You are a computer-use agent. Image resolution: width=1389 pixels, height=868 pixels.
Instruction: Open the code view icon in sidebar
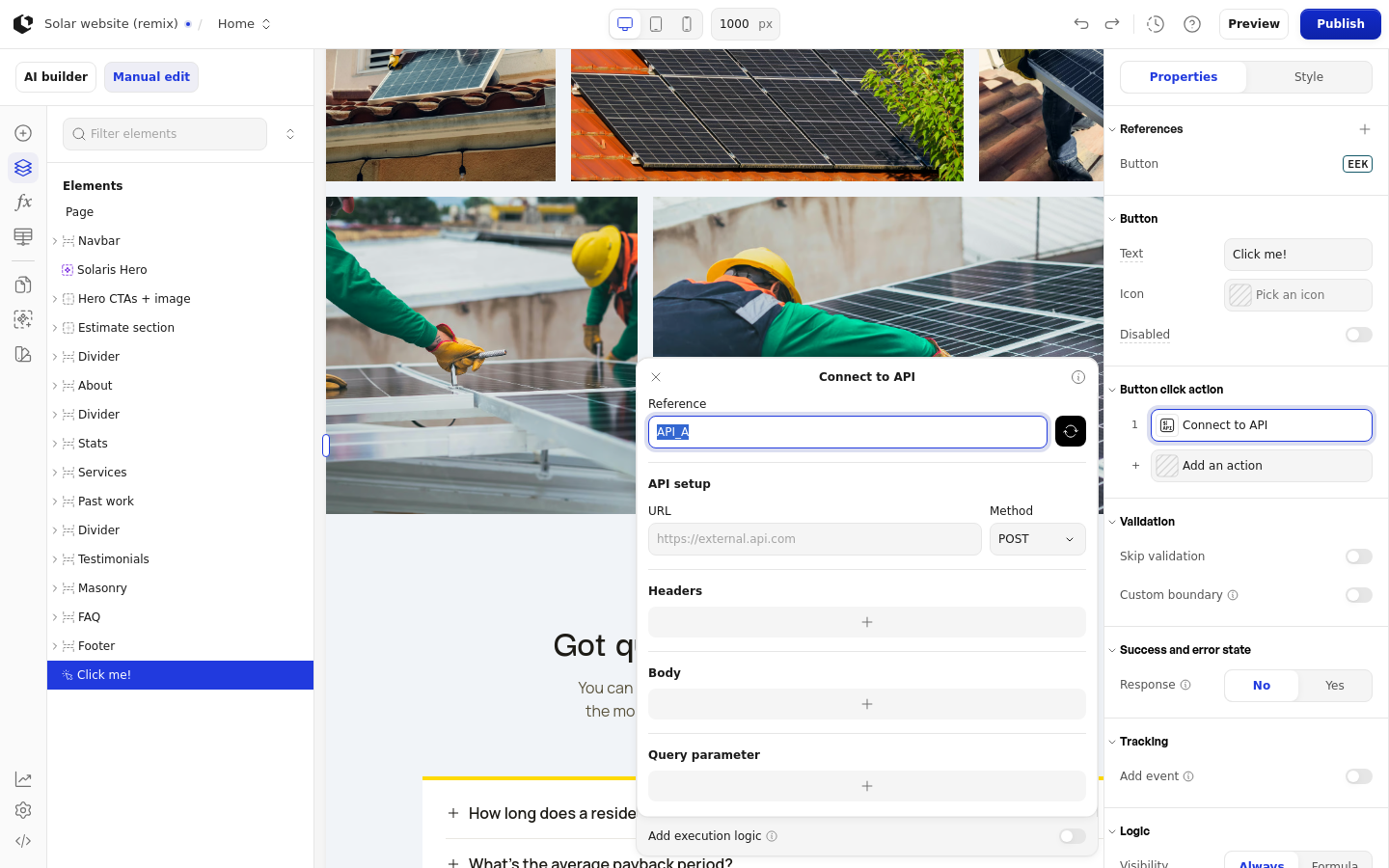tap(23, 841)
